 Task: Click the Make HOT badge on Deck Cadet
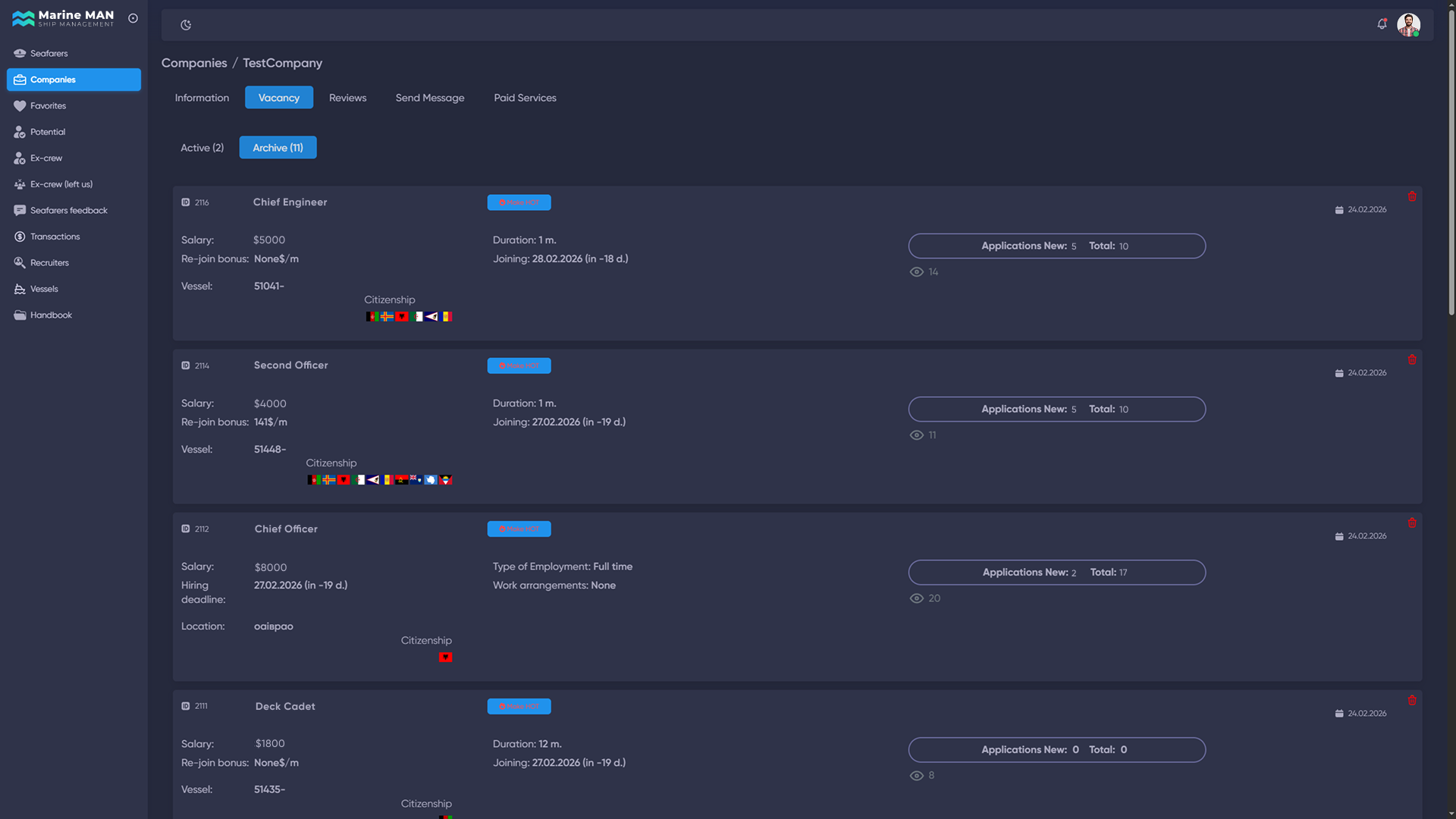[x=519, y=707]
